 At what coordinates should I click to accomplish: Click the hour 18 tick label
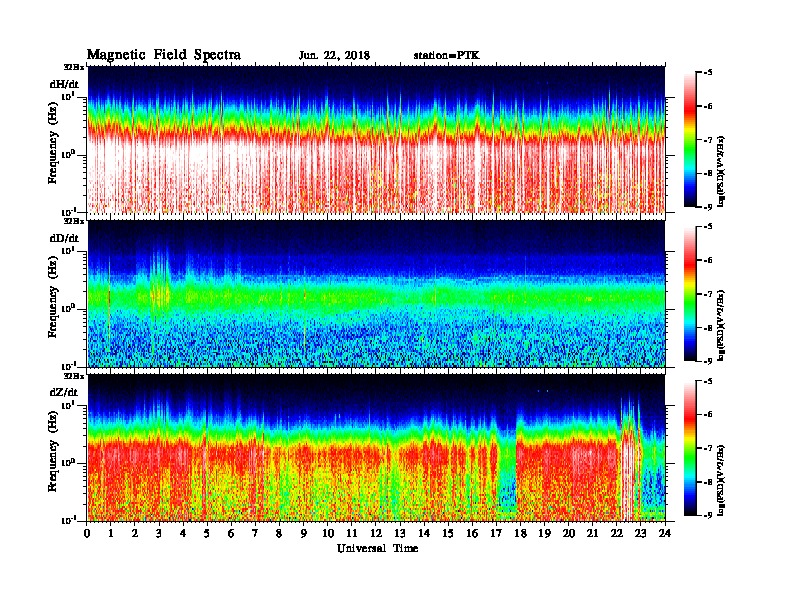[x=520, y=534]
